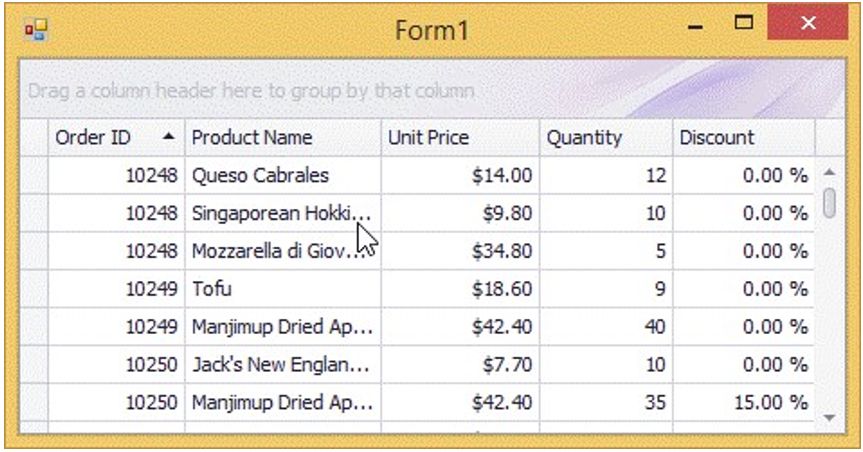
Task: Click the $34.80 unit price cell
Action: 460,252
